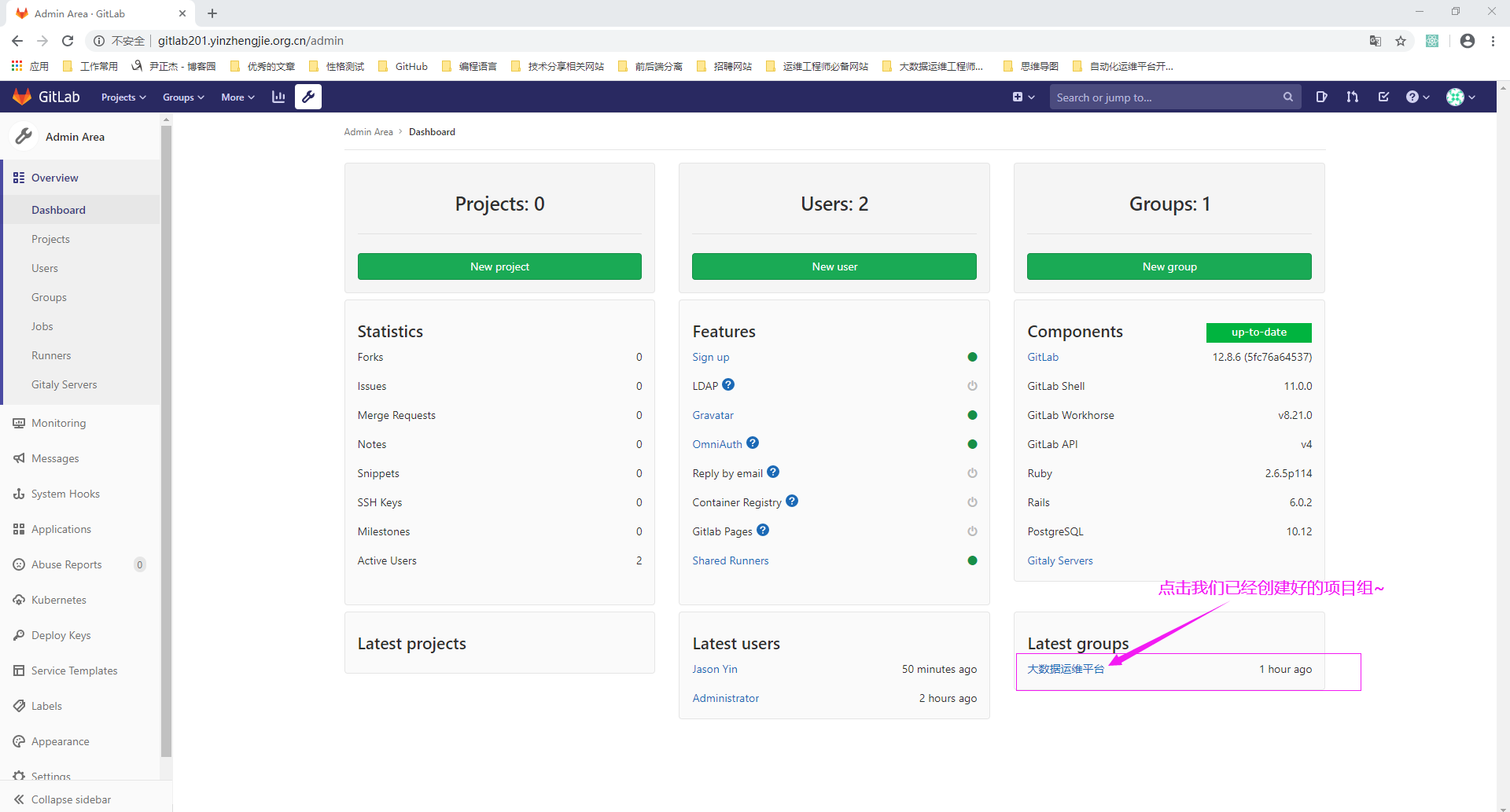The width and height of the screenshot is (1510, 812).
Task: Open a new browser tab
Action: coord(212,13)
